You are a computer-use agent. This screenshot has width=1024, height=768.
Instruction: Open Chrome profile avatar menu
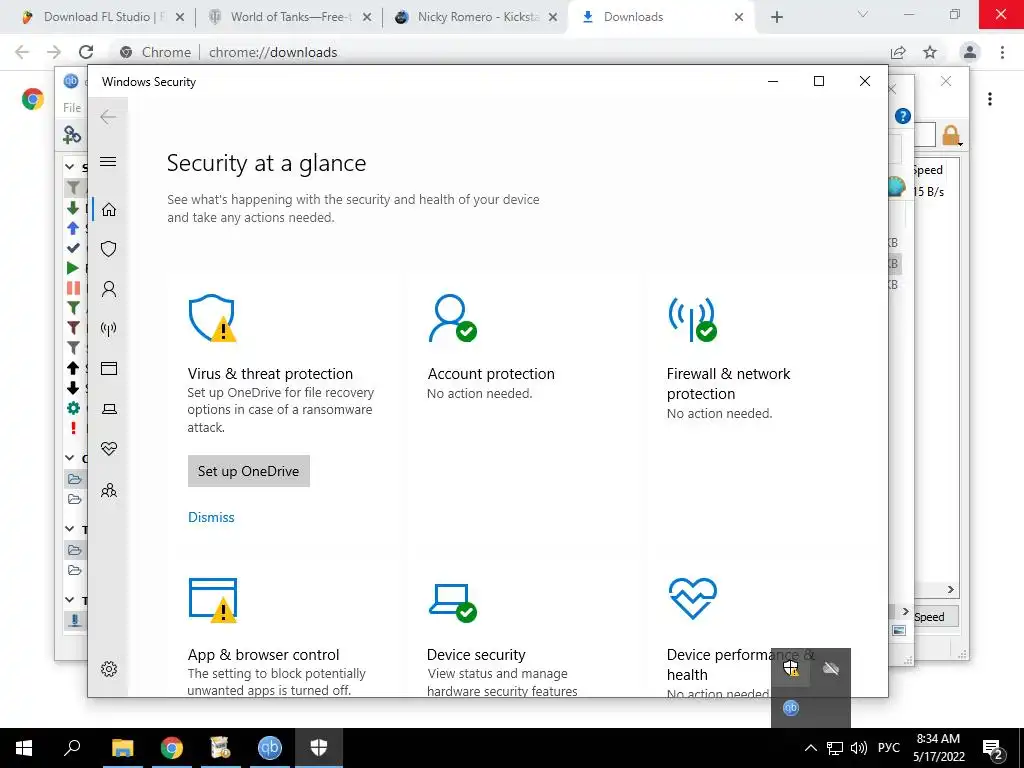coord(970,52)
